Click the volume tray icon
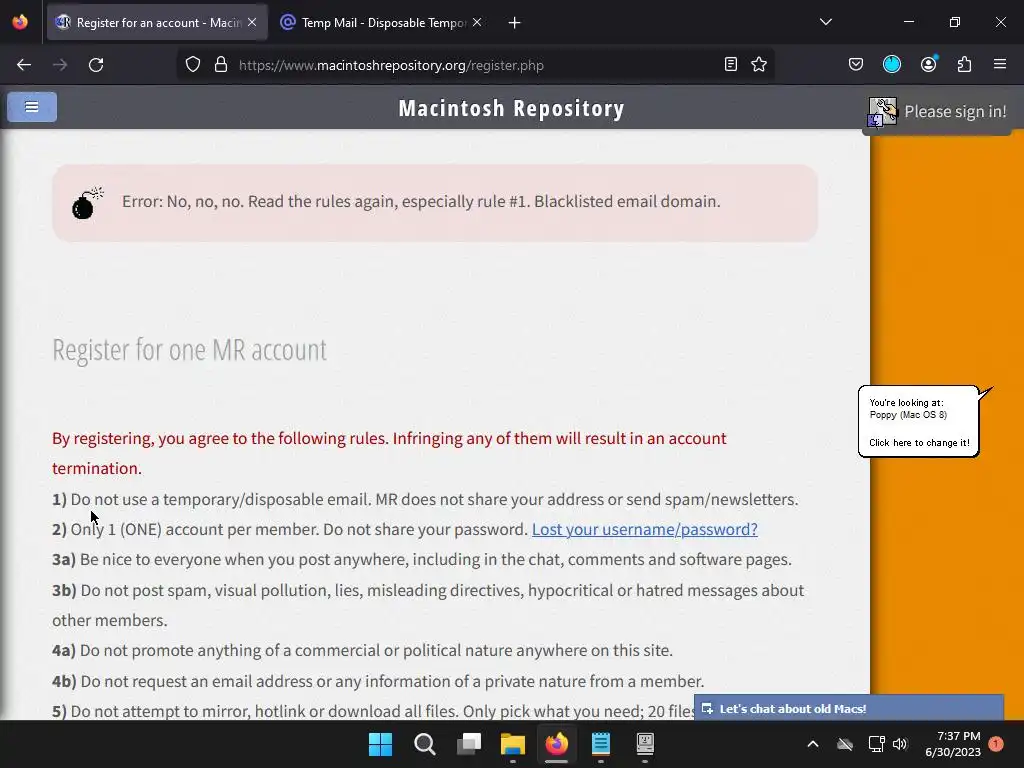The width and height of the screenshot is (1024, 768). pos(900,744)
